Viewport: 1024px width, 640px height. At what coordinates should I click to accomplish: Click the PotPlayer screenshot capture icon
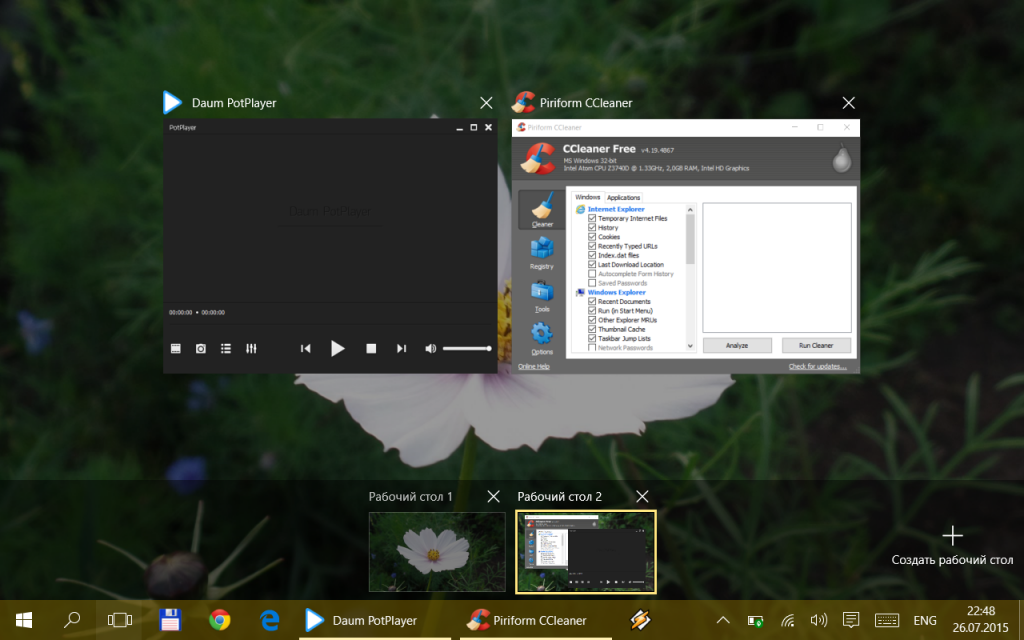[x=201, y=348]
